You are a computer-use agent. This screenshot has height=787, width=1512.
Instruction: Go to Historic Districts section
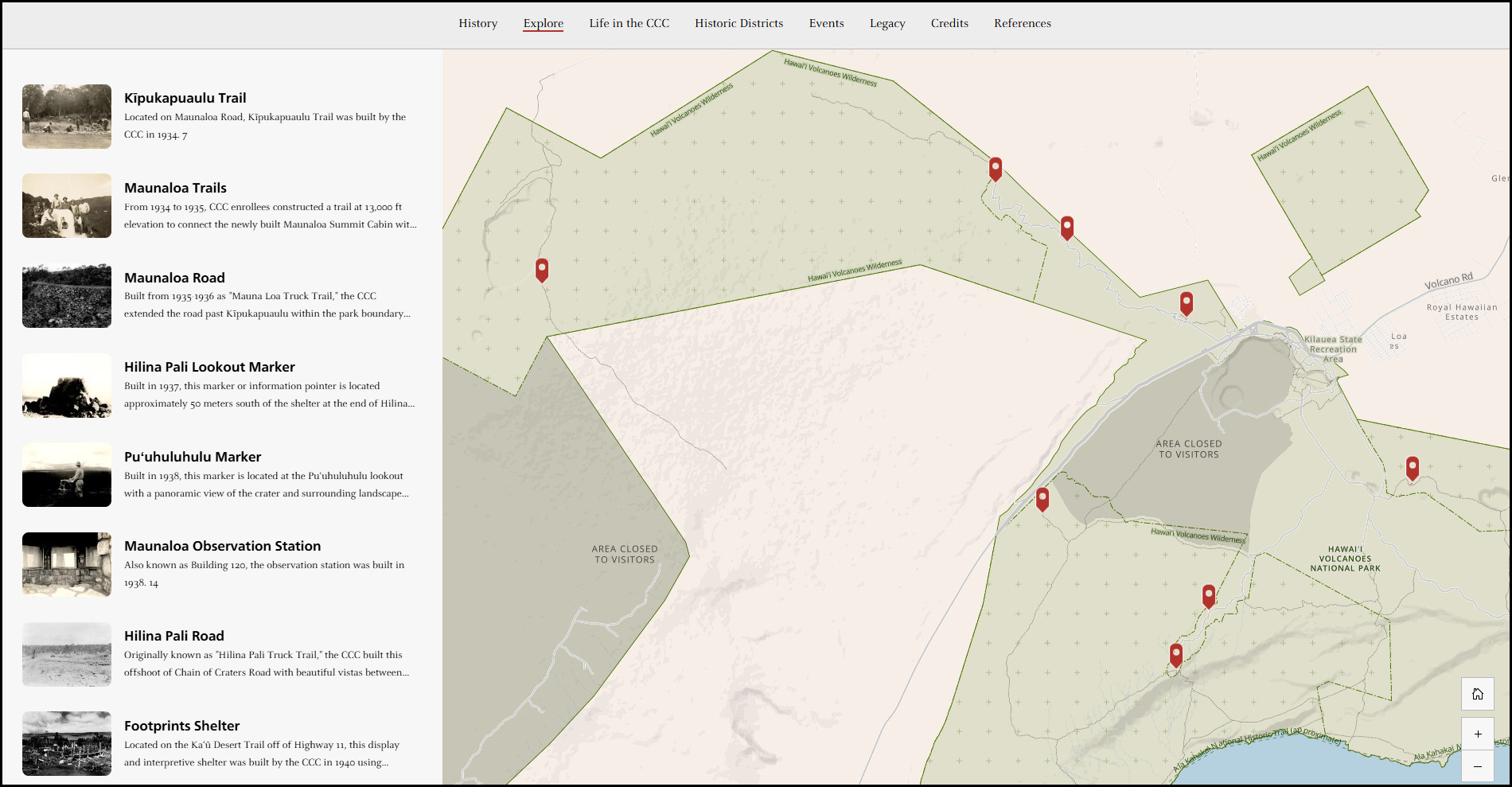[x=738, y=23]
